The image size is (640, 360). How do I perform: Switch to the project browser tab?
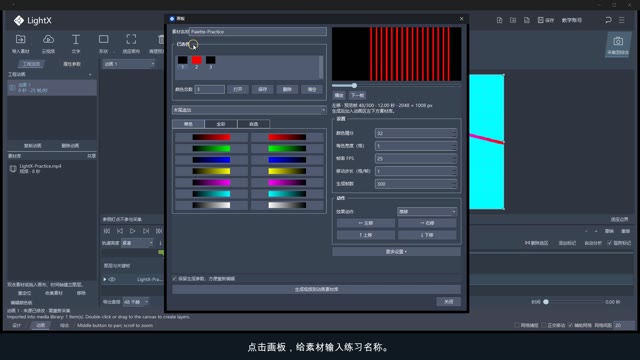[x=31, y=64]
